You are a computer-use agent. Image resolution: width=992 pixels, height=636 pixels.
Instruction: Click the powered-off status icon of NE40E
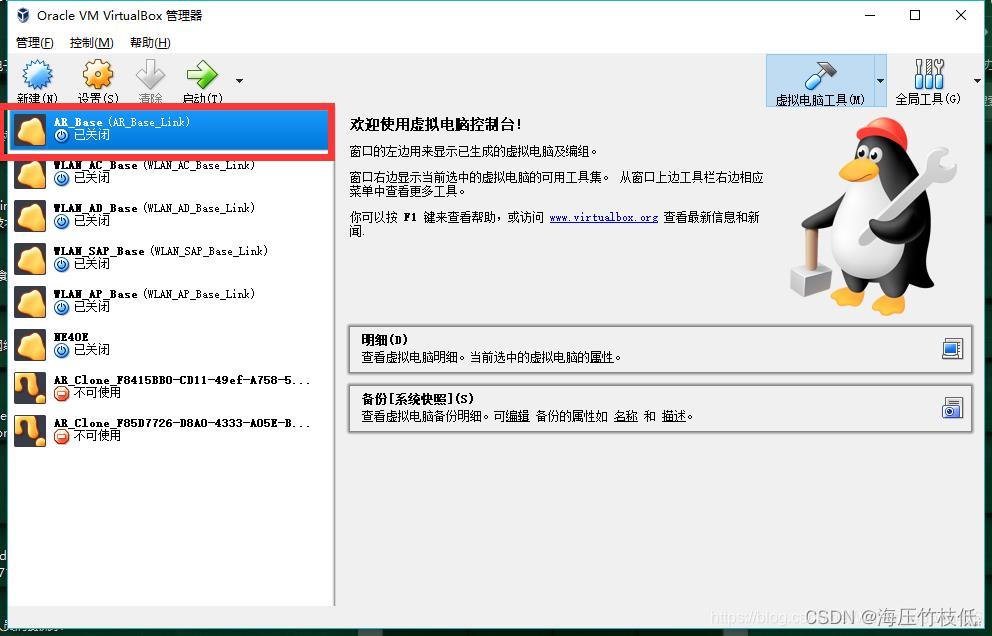[61, 350]
